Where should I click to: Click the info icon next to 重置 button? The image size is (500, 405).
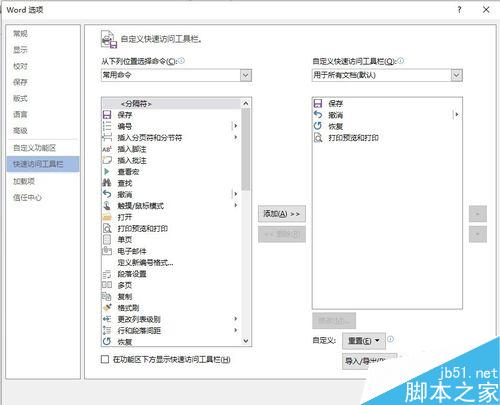391,339
